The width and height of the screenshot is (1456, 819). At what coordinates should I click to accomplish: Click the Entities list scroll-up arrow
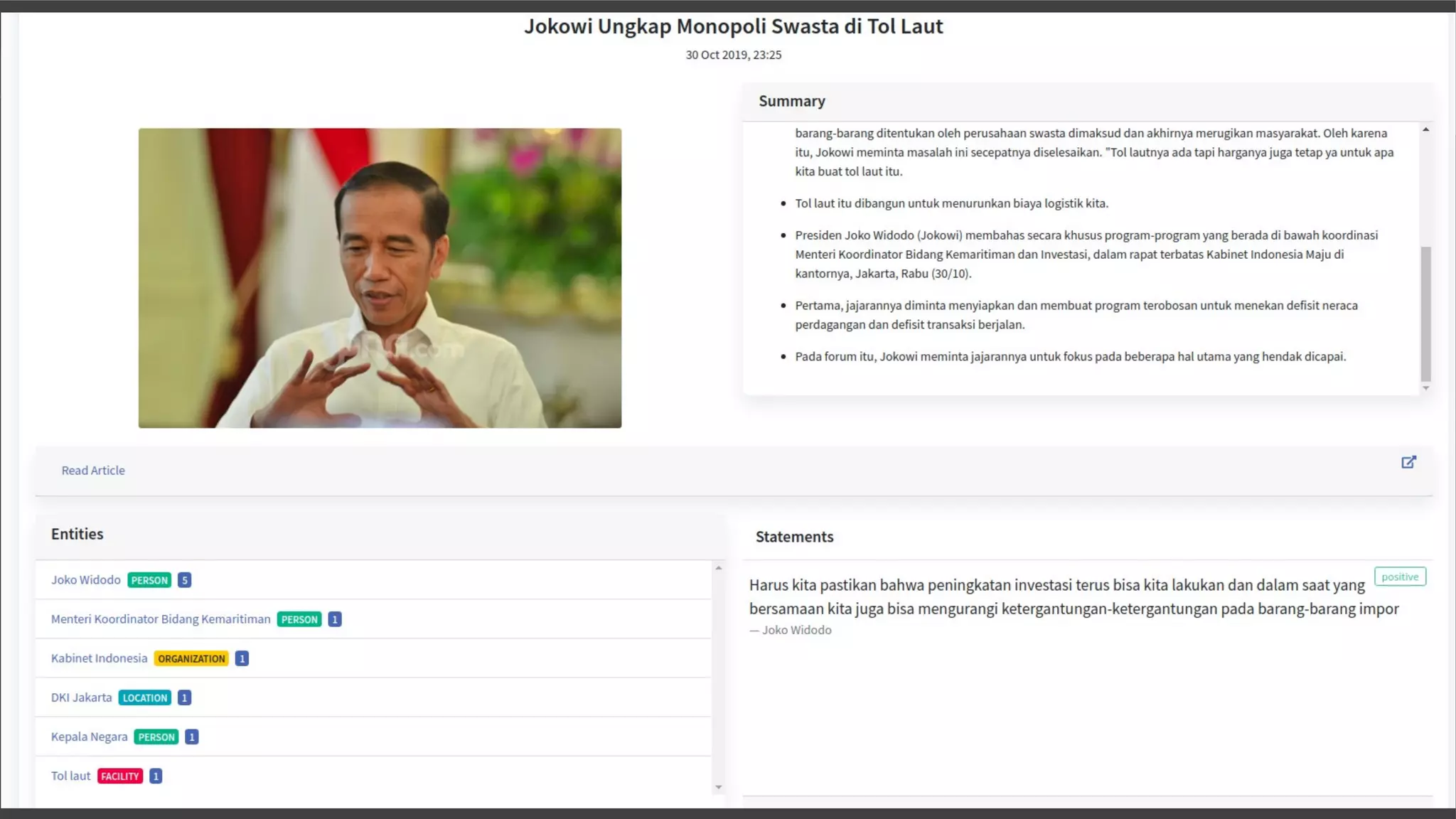[718, 568]
